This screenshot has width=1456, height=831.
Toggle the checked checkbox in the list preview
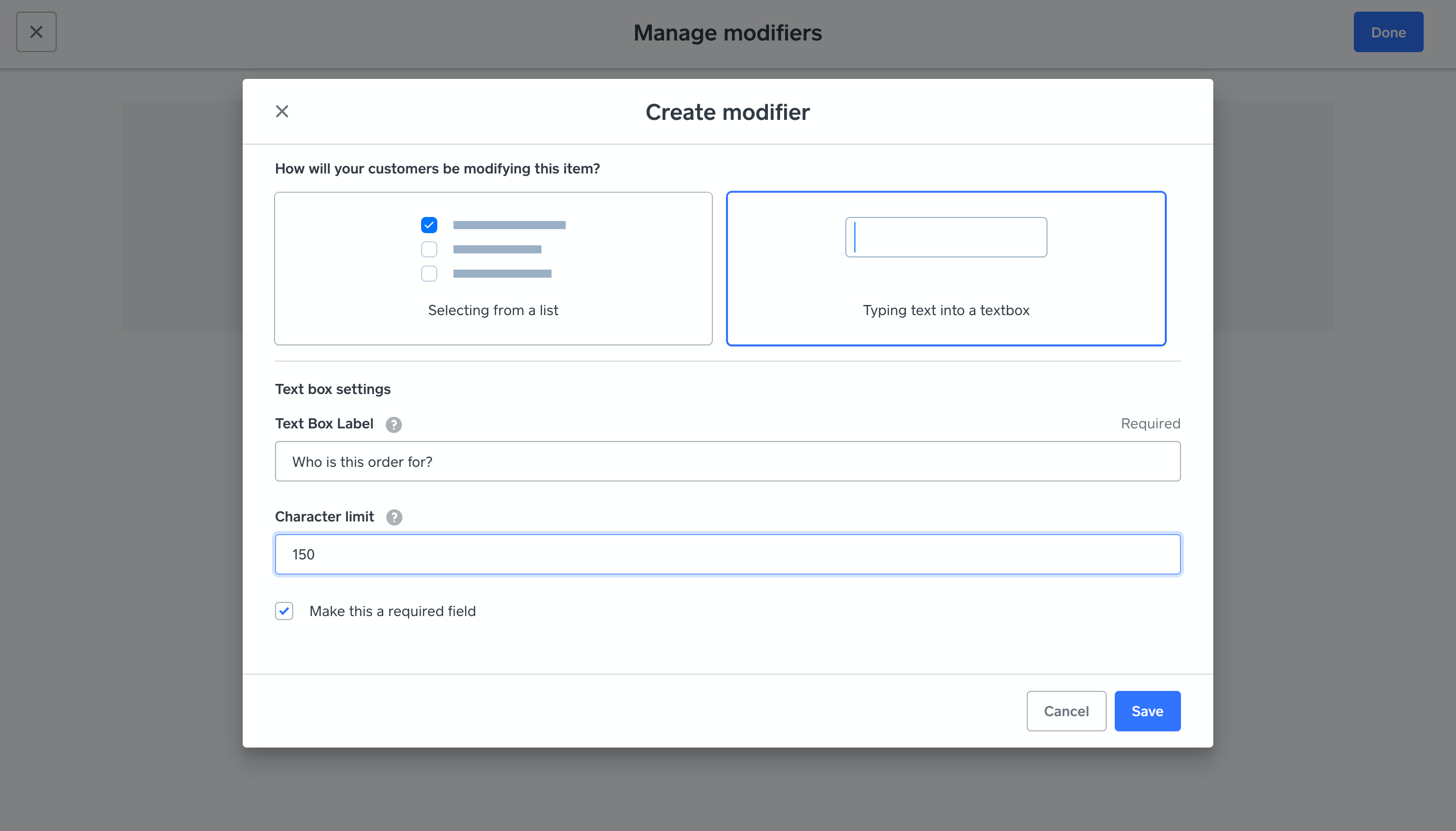tap(429, 225)
